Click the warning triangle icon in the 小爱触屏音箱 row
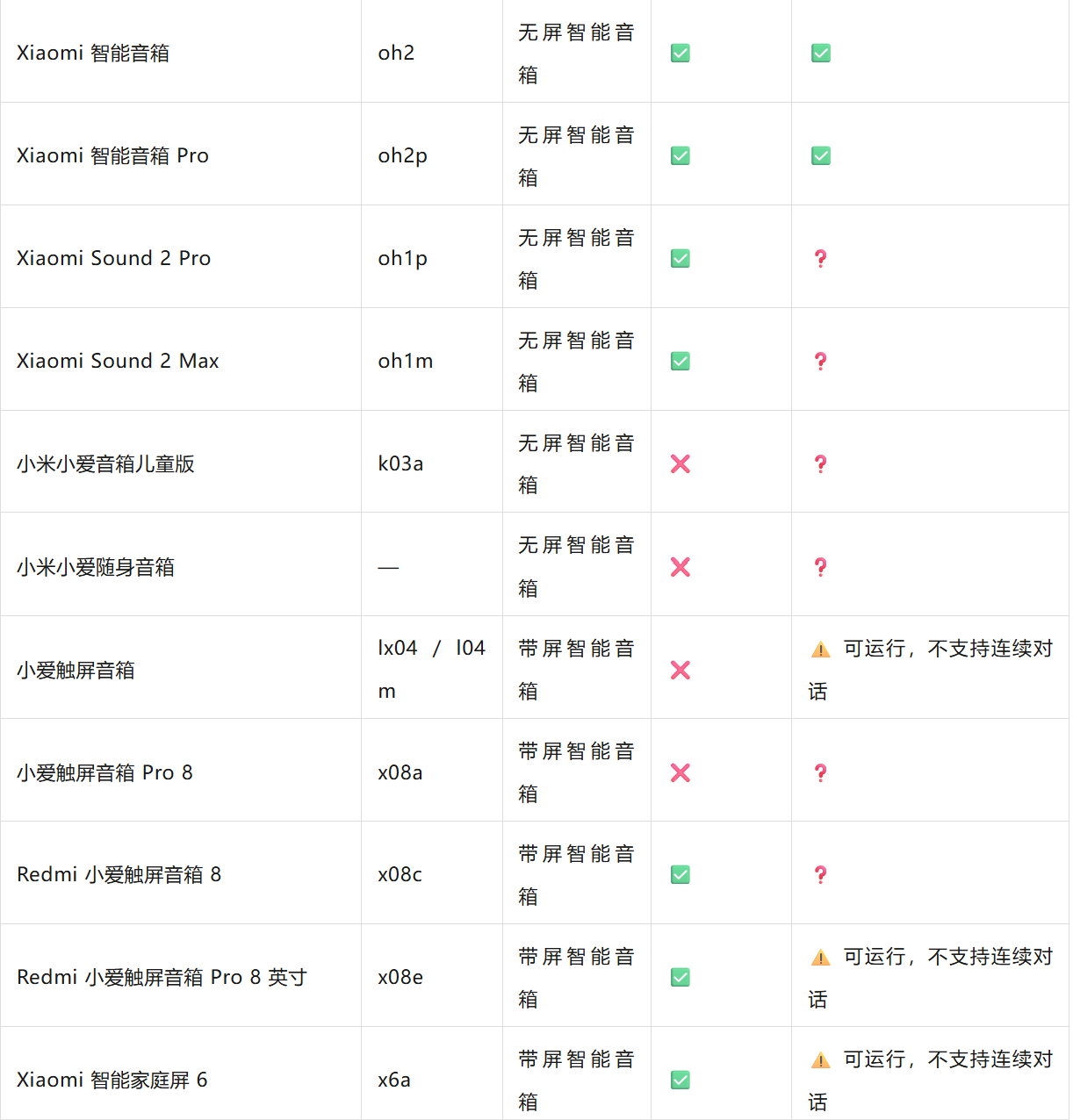The width and height of the screenshot is (1073, 1120). tap(821, 650)
